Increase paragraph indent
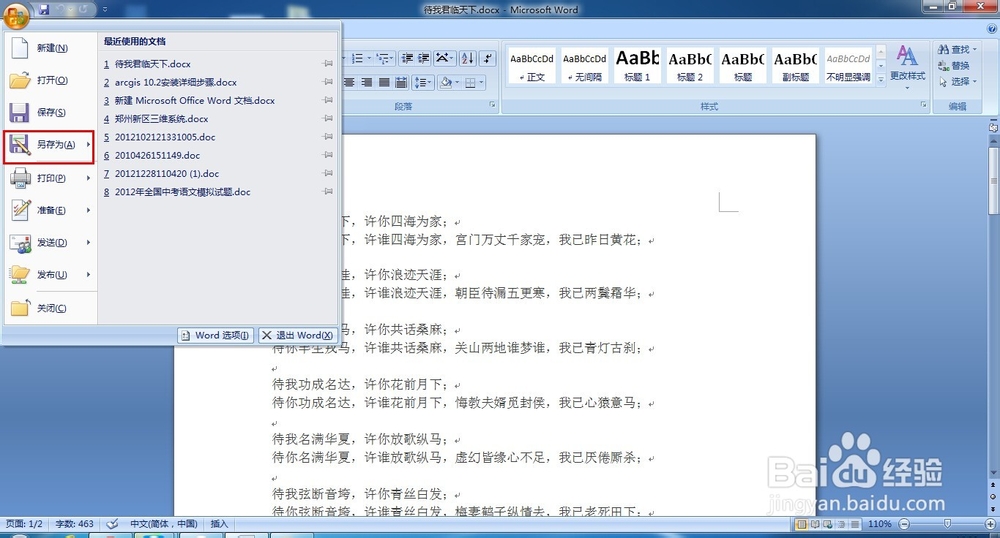Image resolution: width=1000 pixels, height=538 pixels. click(x=423, y=59)
